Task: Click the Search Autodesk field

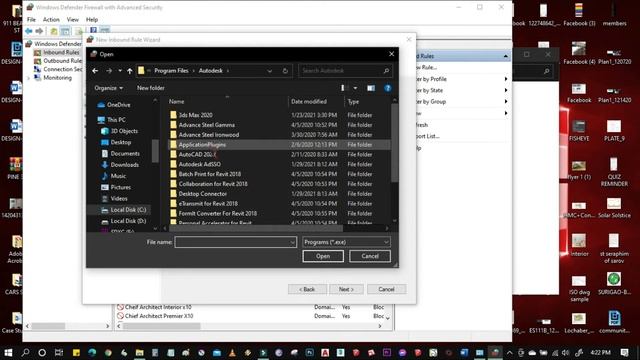Action: tap(345, 71)
